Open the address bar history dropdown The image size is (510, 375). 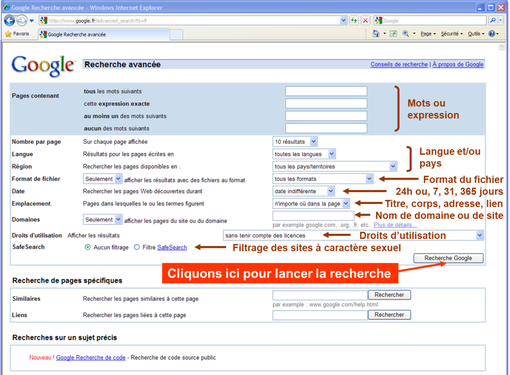click(x=344, y=21)
